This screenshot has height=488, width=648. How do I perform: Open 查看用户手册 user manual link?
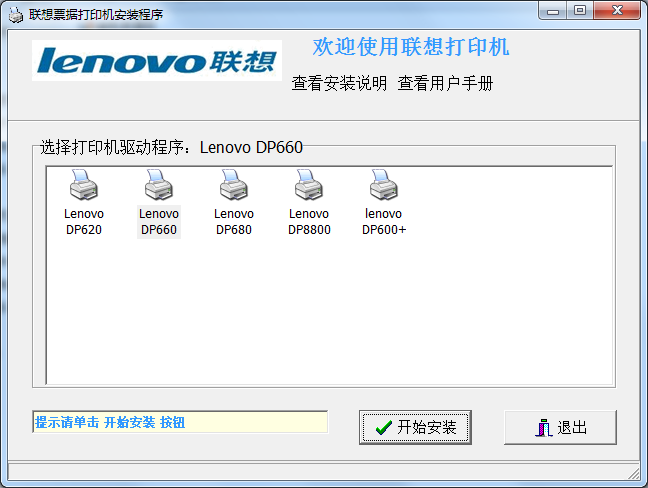(445, 83)
